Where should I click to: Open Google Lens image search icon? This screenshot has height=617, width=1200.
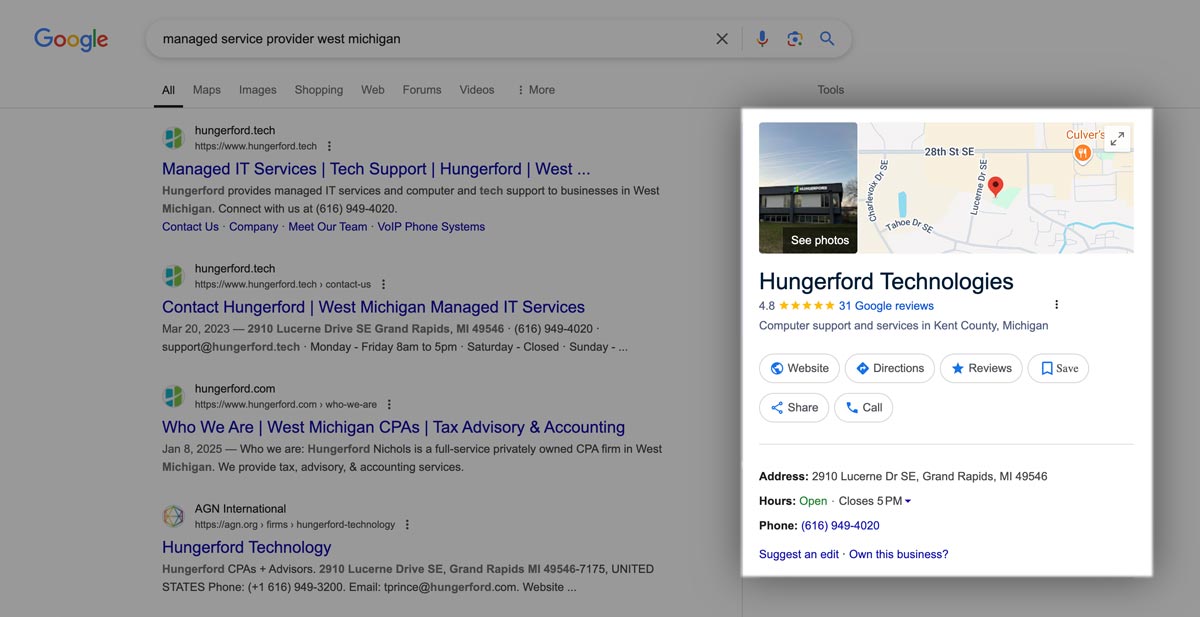[795, 39]
